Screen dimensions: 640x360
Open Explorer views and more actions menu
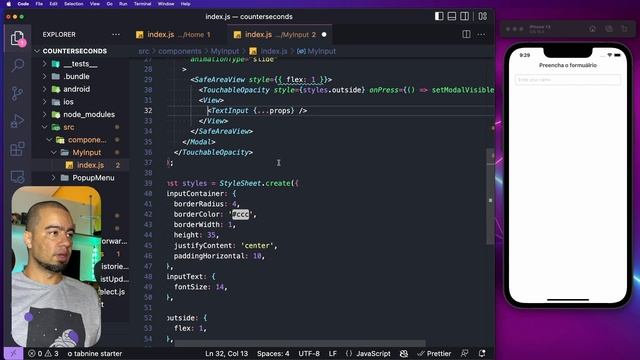(116, 34)
